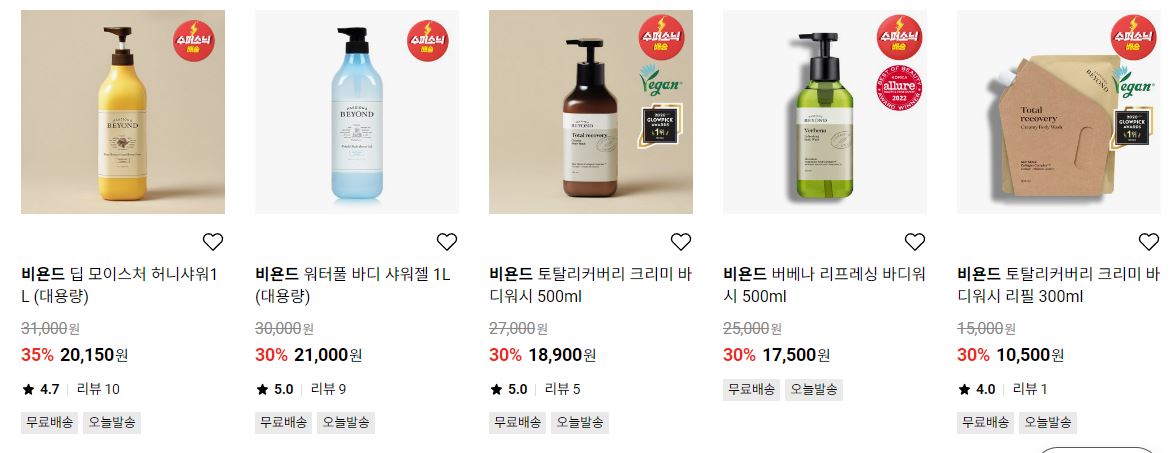Favorite the Total Recovery body wash 500ml
The height and width of the screenshot is (453, 1169).
point(681,241)
